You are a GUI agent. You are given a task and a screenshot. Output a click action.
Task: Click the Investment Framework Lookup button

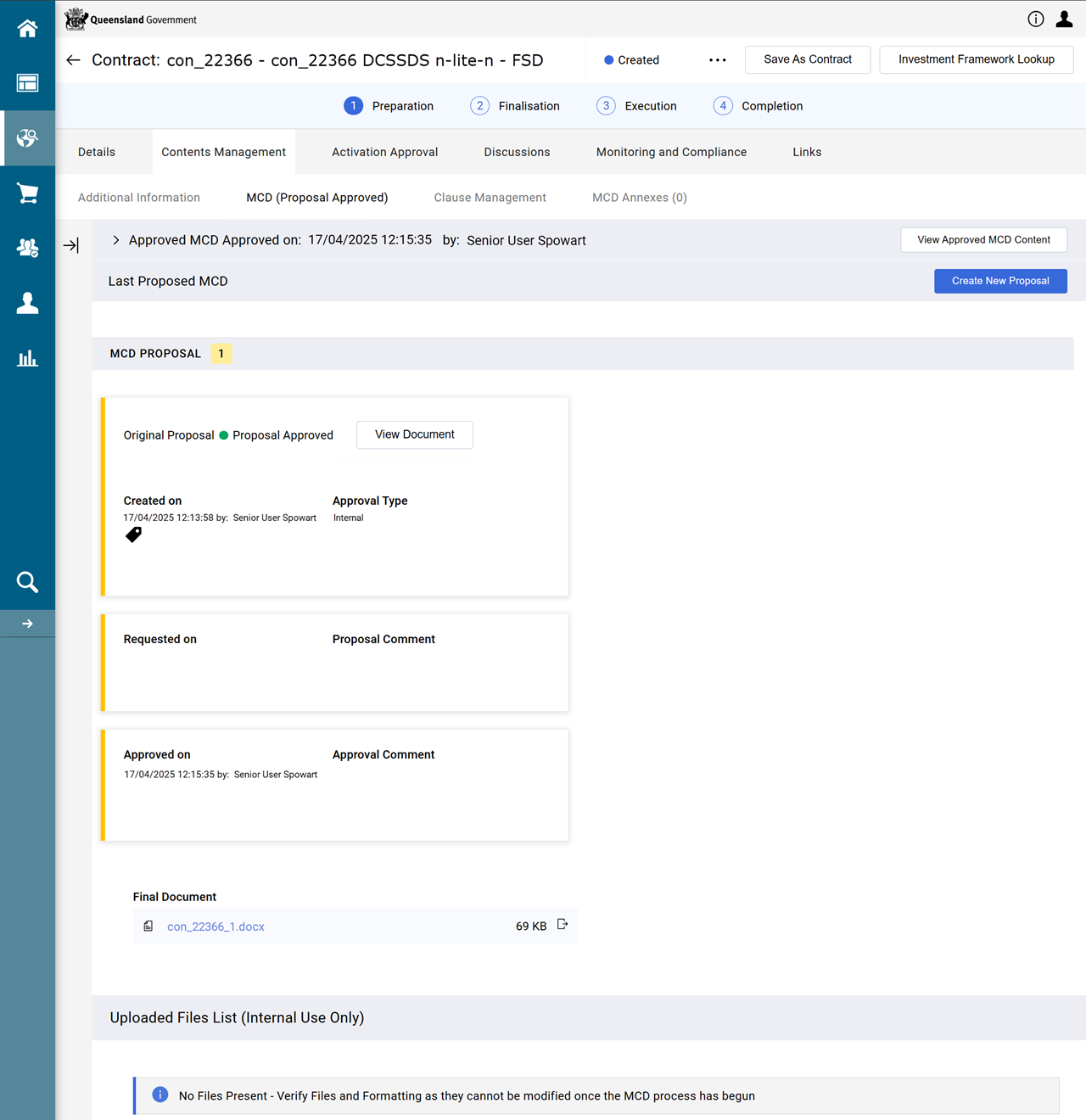(x=976, y=59)
